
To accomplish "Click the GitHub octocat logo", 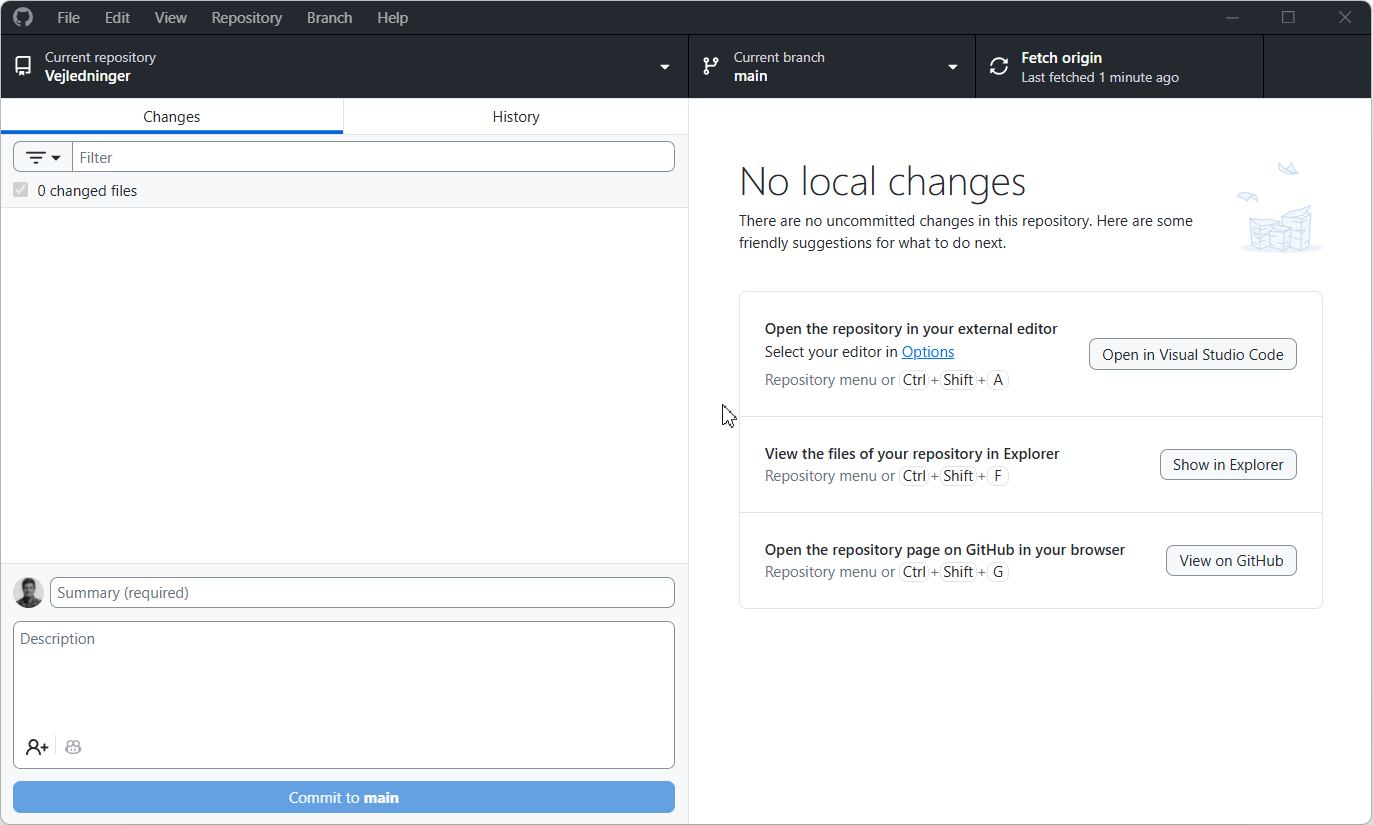I will point(22,17).
